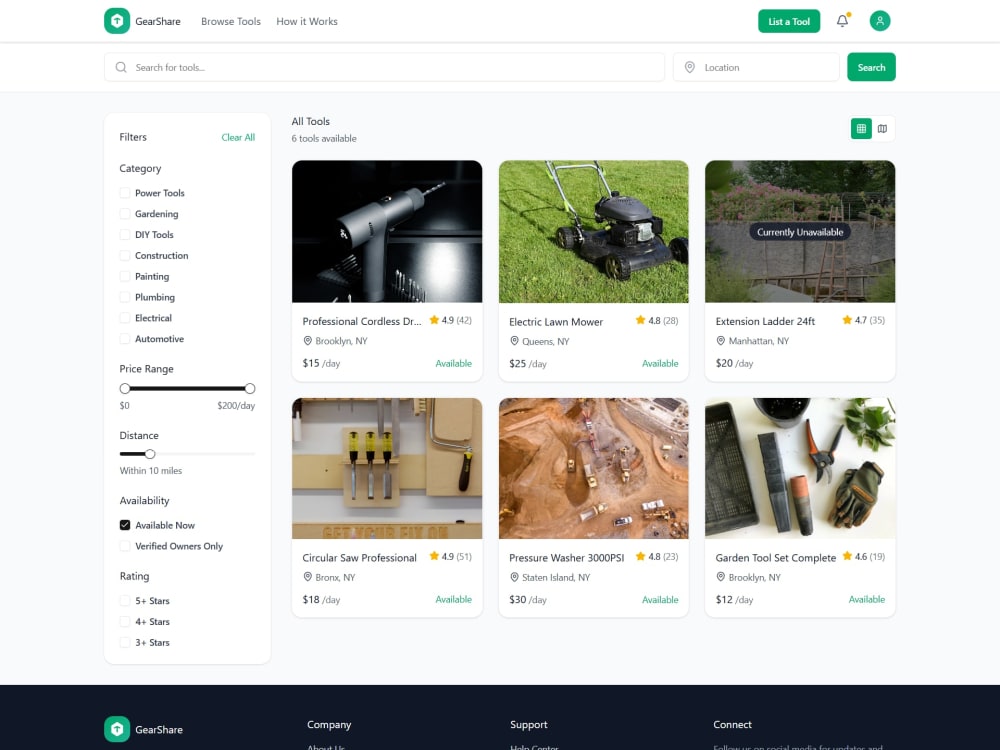Select the 5+ Stars rating filter
Image resolution: width=1000 pixels, height=750 pixels.
point(125,601)
